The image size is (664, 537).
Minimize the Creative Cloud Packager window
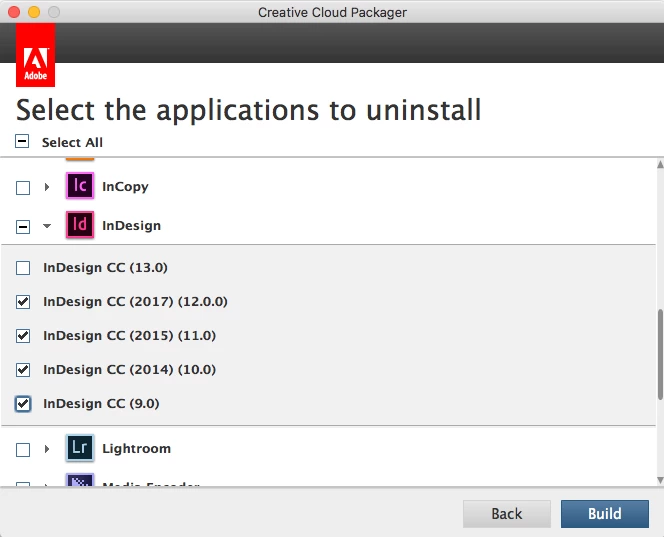[34, 12]
